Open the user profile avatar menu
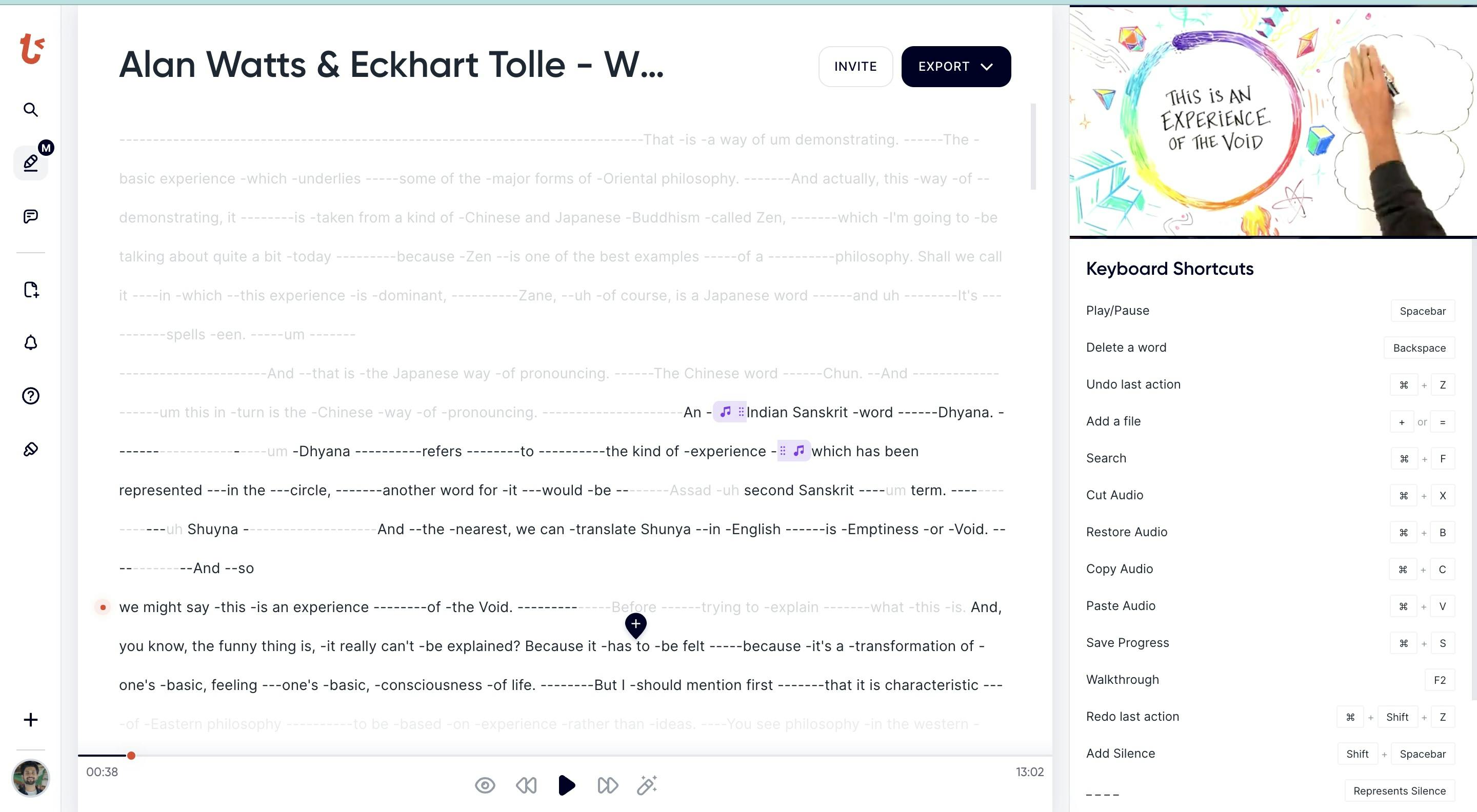The image size is (1477, 812). click(29, 778)
